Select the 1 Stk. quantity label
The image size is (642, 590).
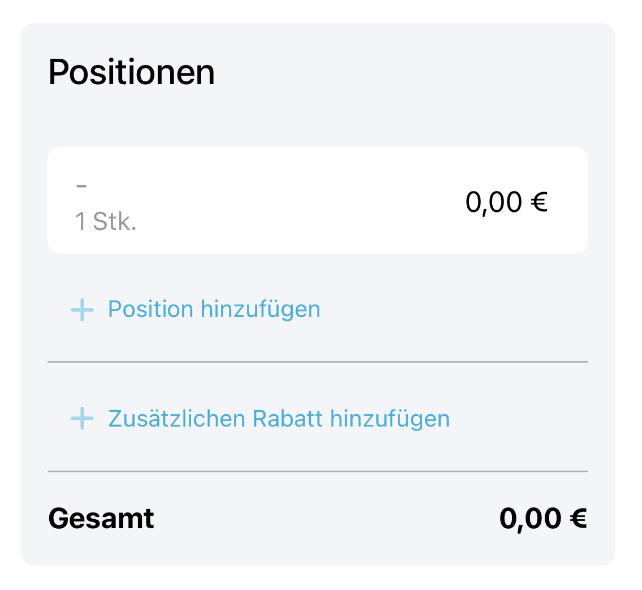[106, 222]
